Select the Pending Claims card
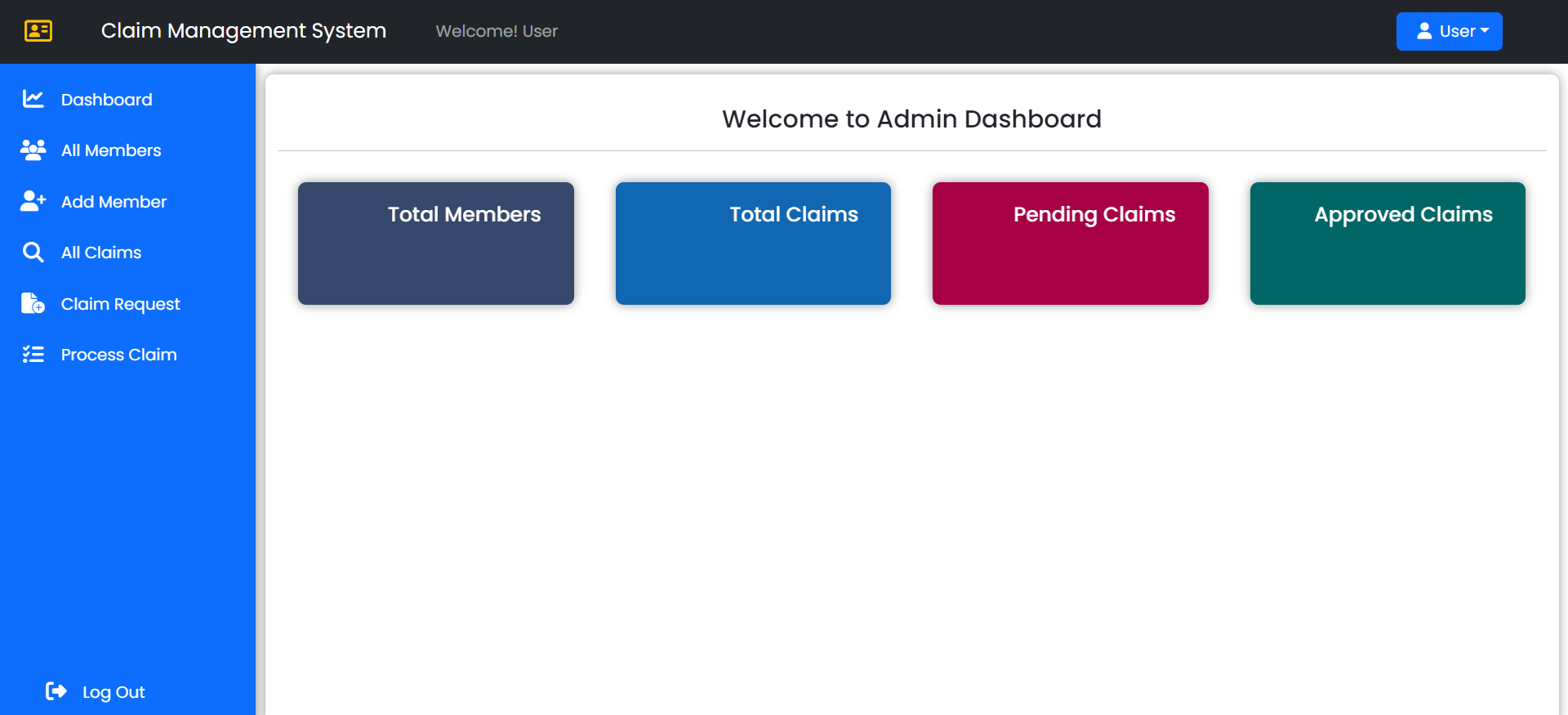Image resolution: width=1568 pixels, height=715 pixels. pyautogui.click(x=1070, y=244)
